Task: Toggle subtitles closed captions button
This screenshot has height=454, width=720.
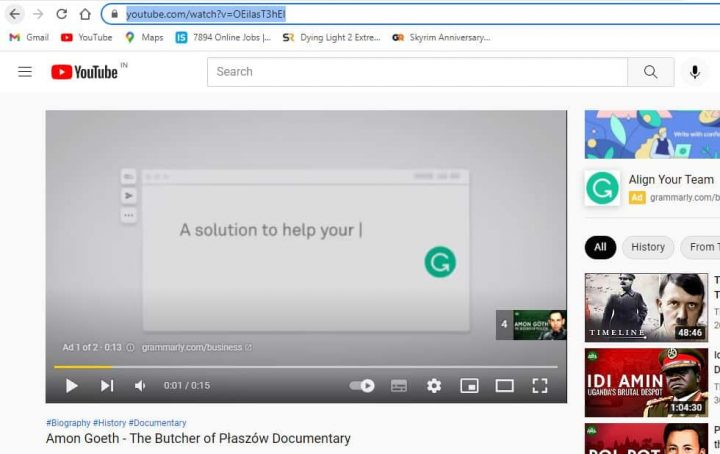Action: [399, 386]
